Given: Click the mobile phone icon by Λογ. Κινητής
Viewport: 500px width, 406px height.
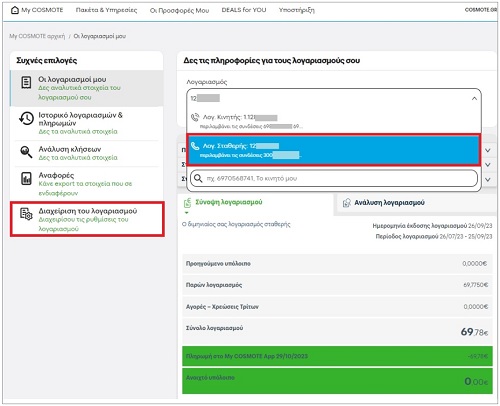Looking at the screenshot, I should pos(195,117).
